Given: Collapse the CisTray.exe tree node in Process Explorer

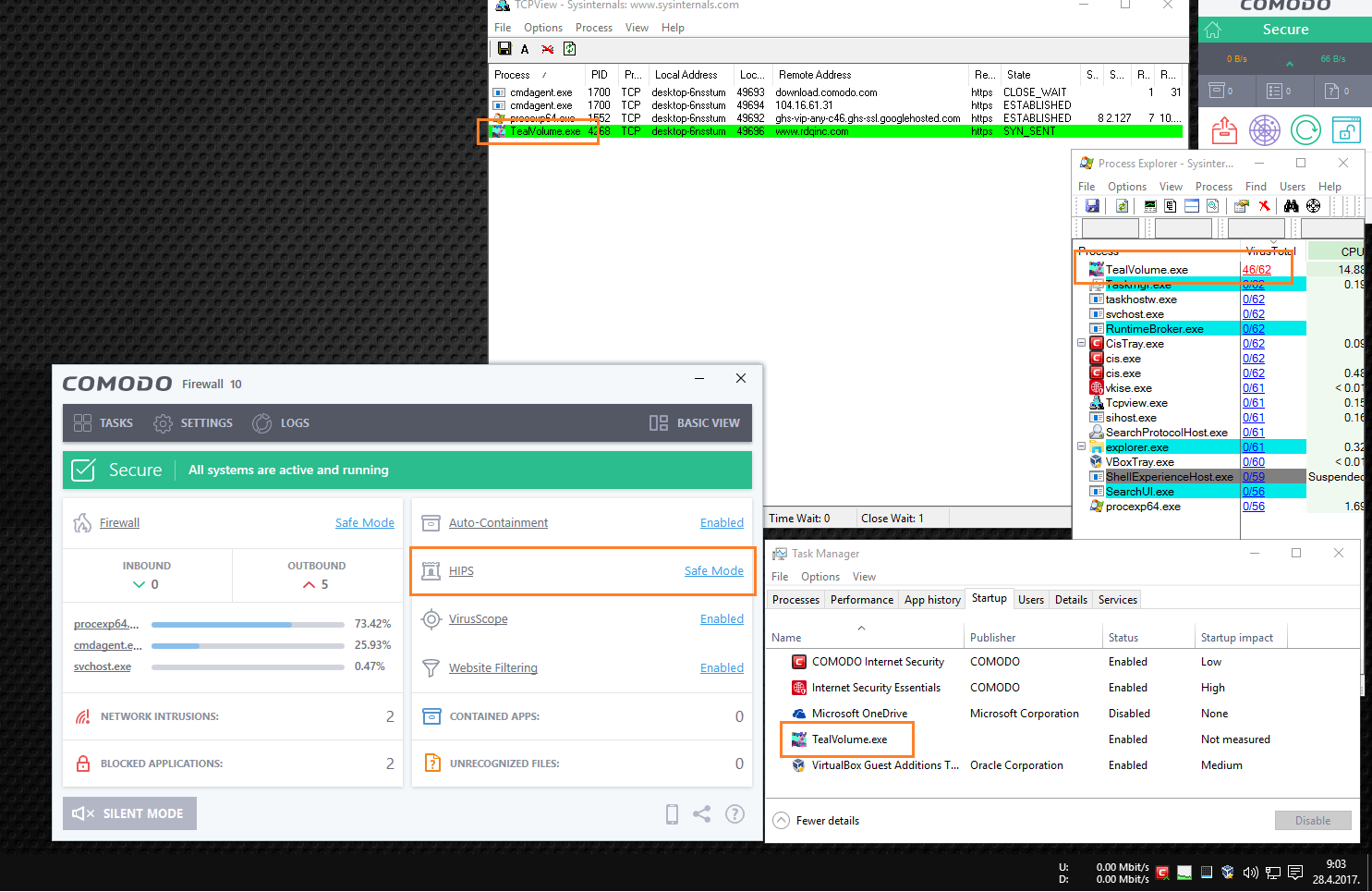Looking at the screenshot, I should coord(1081,343).
